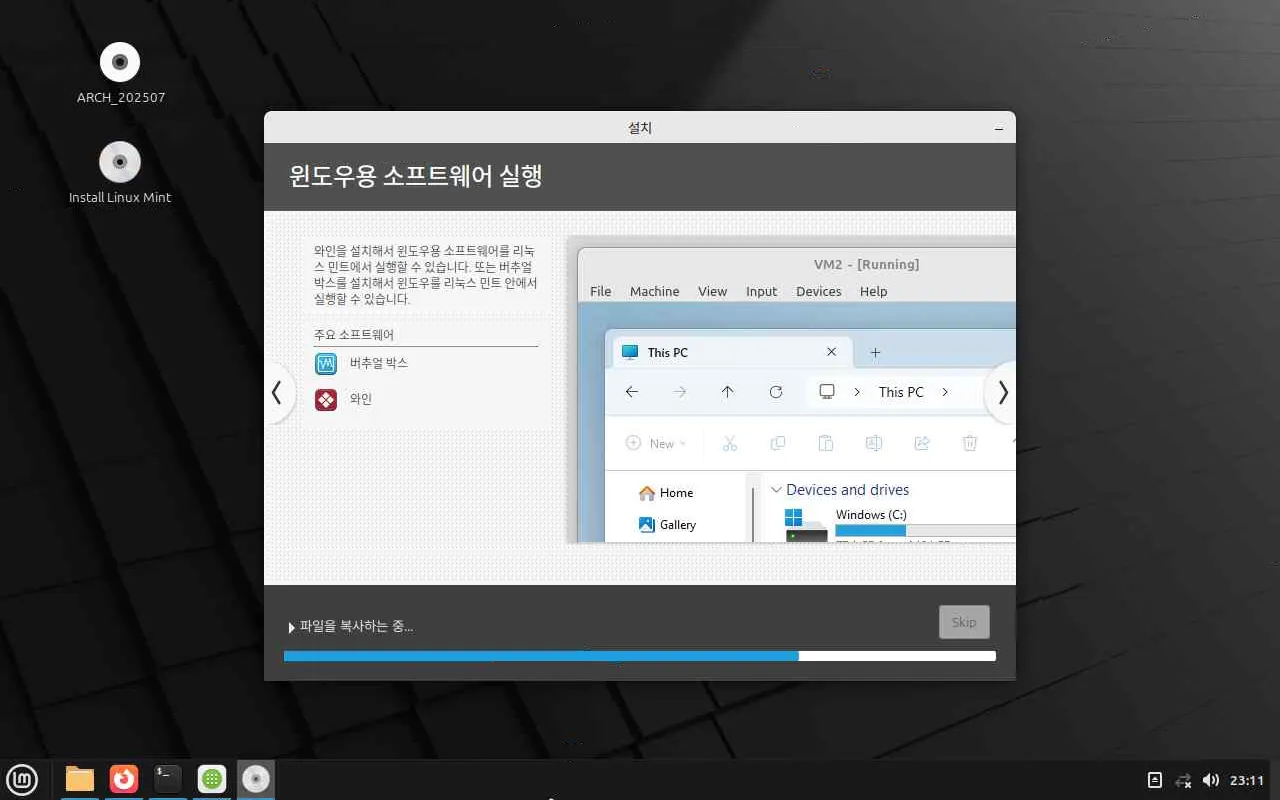This screenshot has width=1280, height=800.
Task: Click the Explorer Up arrow
Action: coord(727,392)
